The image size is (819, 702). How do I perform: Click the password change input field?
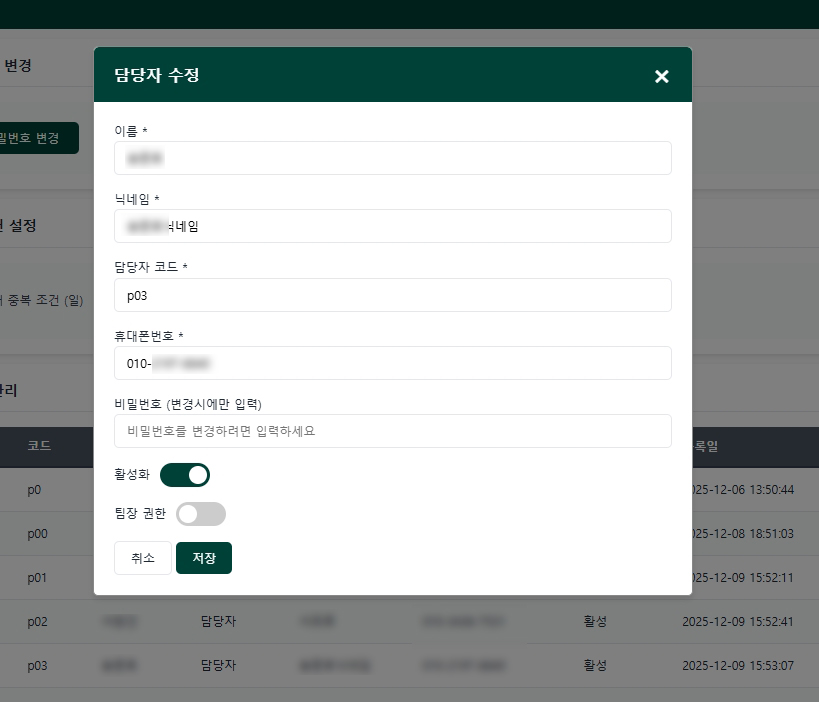[x=393, y=431]
